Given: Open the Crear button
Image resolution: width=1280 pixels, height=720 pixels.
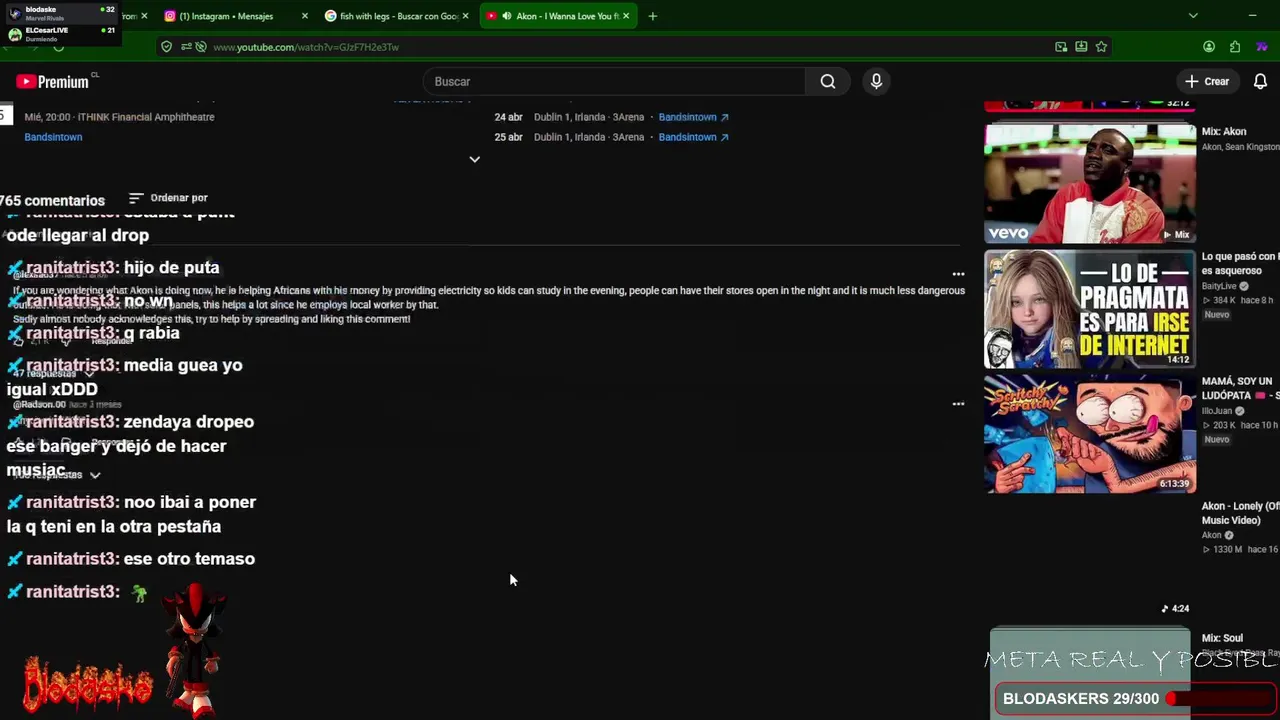Looking at the screenshot, I should 1207,82.
